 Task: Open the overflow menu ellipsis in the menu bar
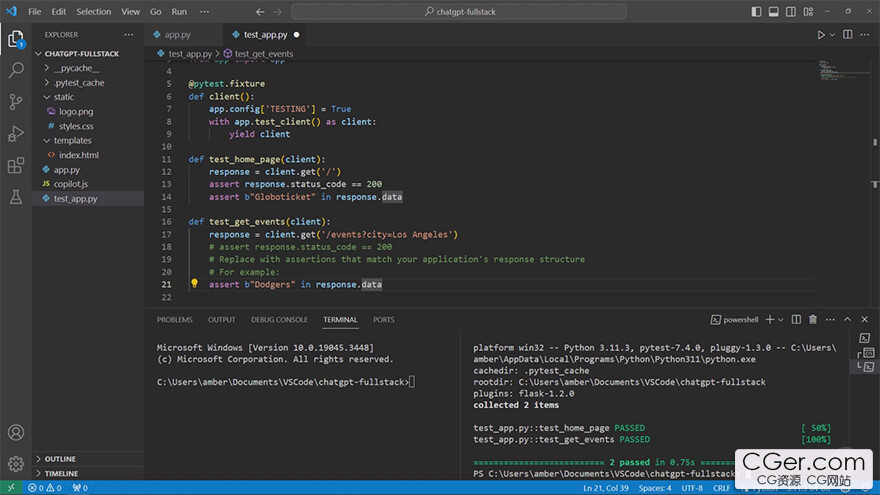coord(204,12)
